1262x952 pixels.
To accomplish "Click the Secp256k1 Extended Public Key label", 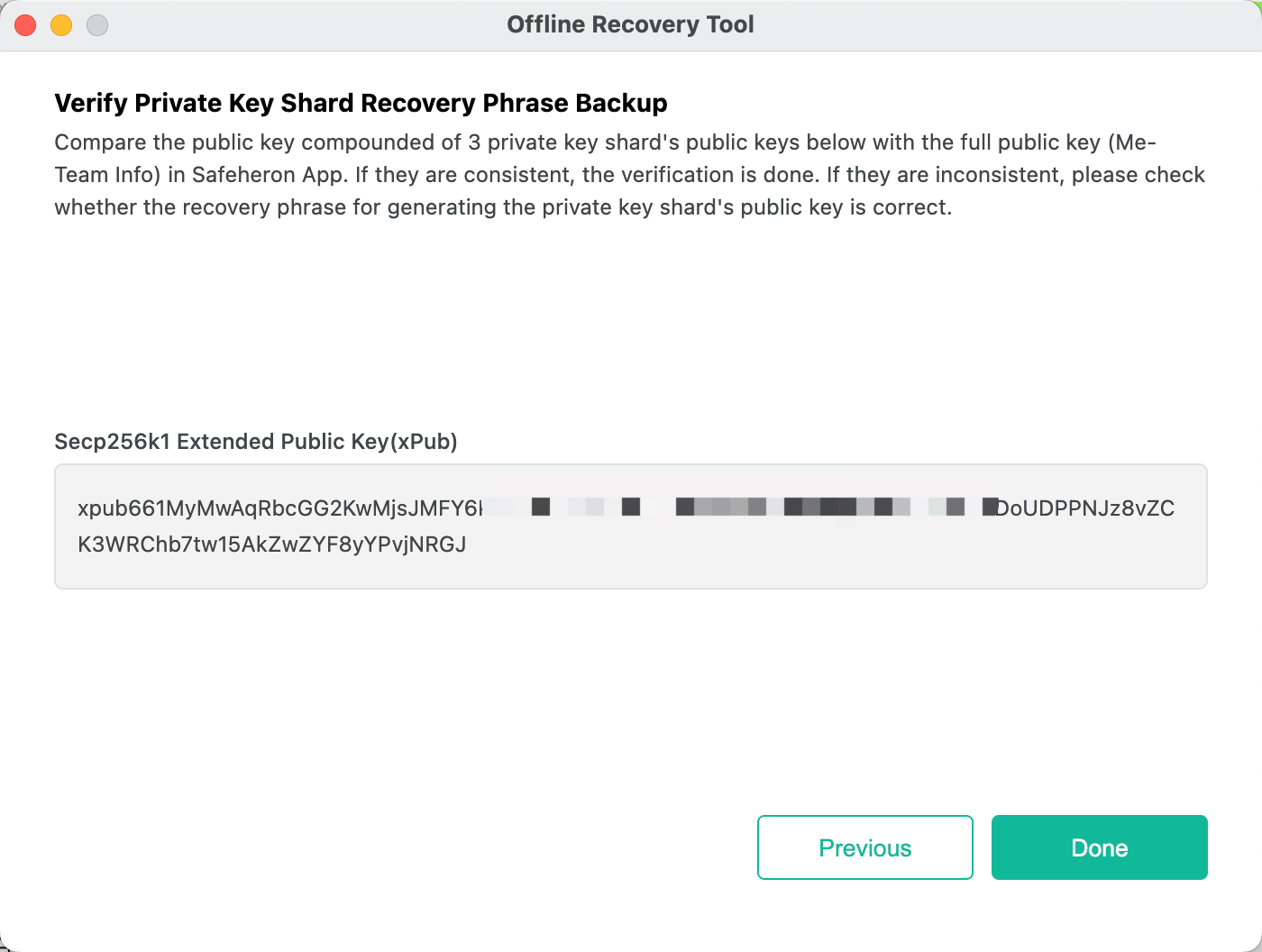I will [x=255, y=441].
